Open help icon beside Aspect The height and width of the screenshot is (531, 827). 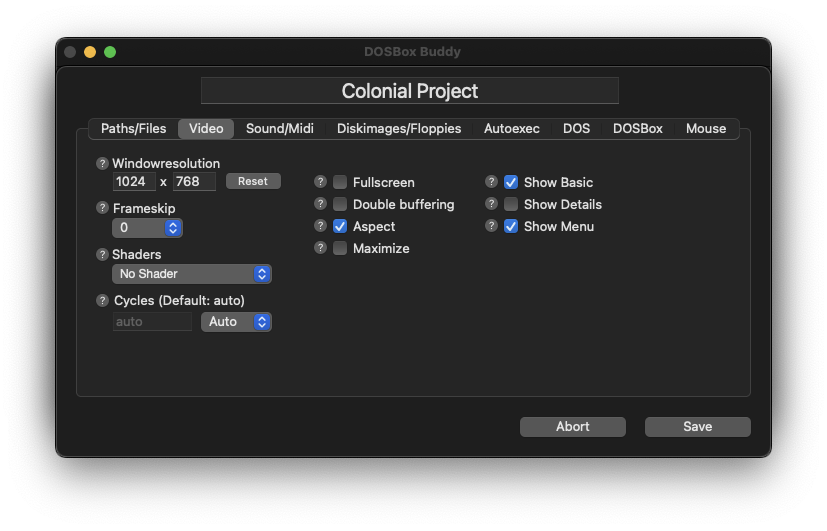click(x=320, y=226)
